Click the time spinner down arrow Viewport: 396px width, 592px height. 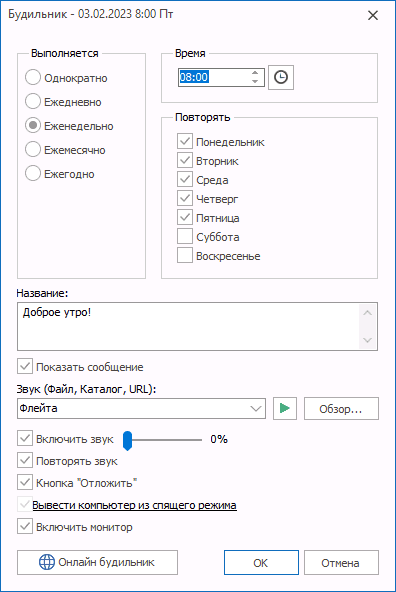pos(255,81)
